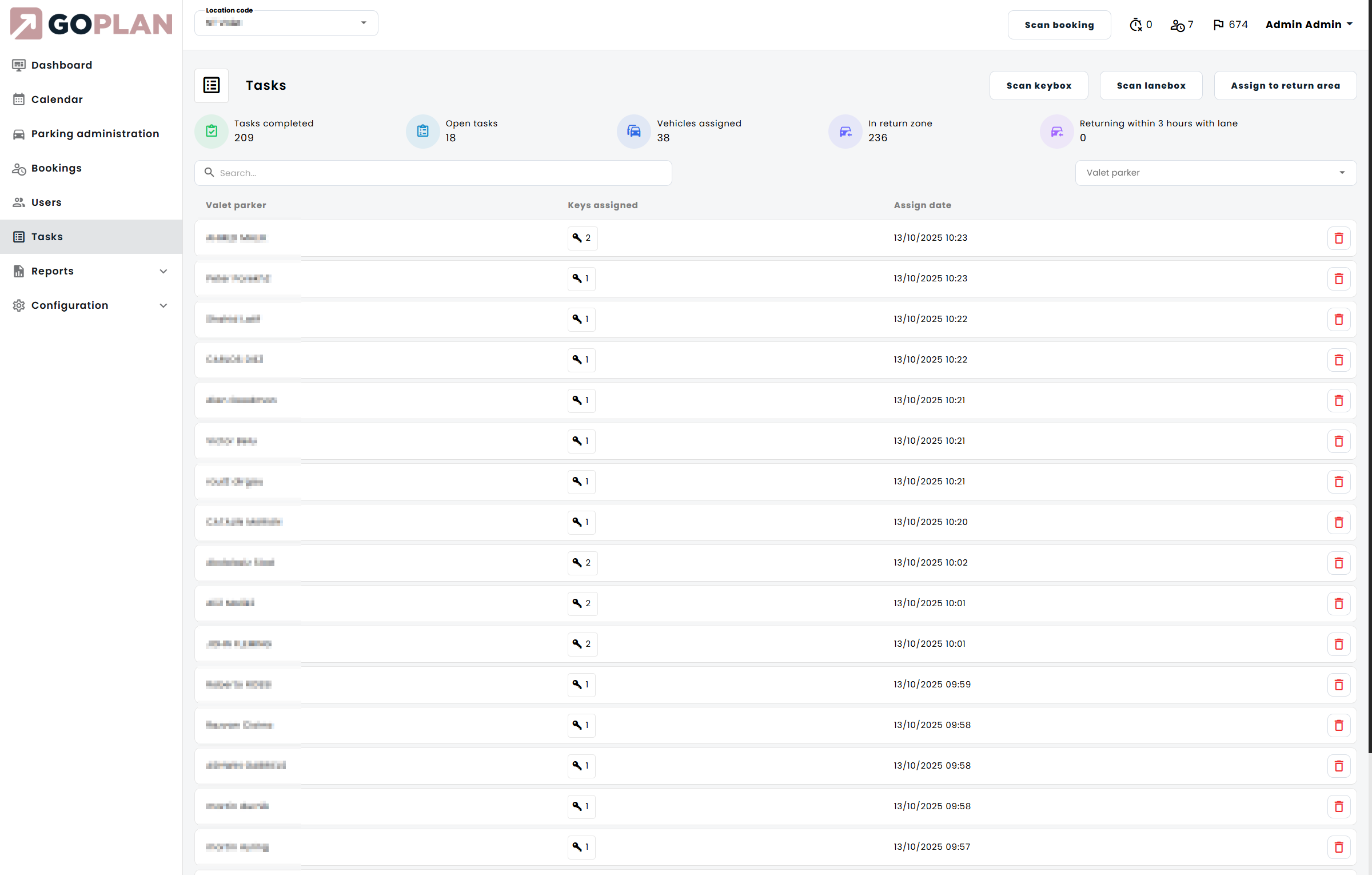
Task: Open the Valet parker filter dropdown
Action: tap(1215, 173)
